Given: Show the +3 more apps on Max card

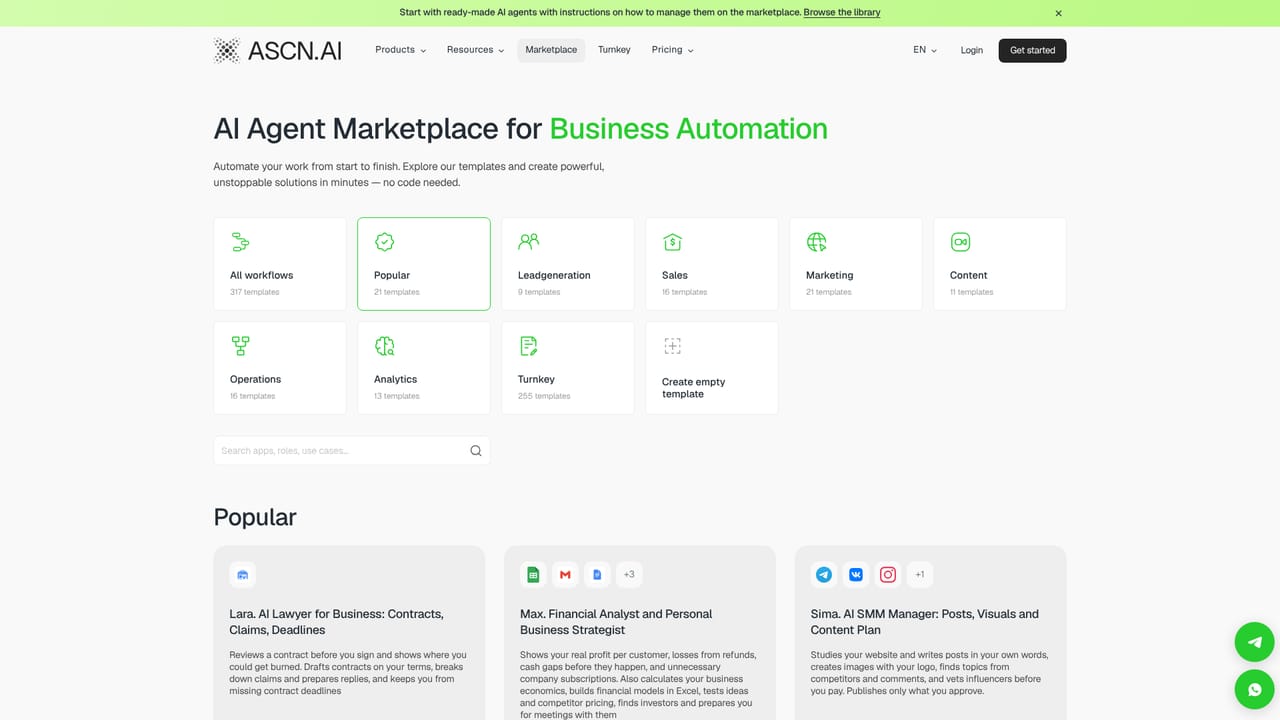Looking at the screenshot, I should click(629, 574).
